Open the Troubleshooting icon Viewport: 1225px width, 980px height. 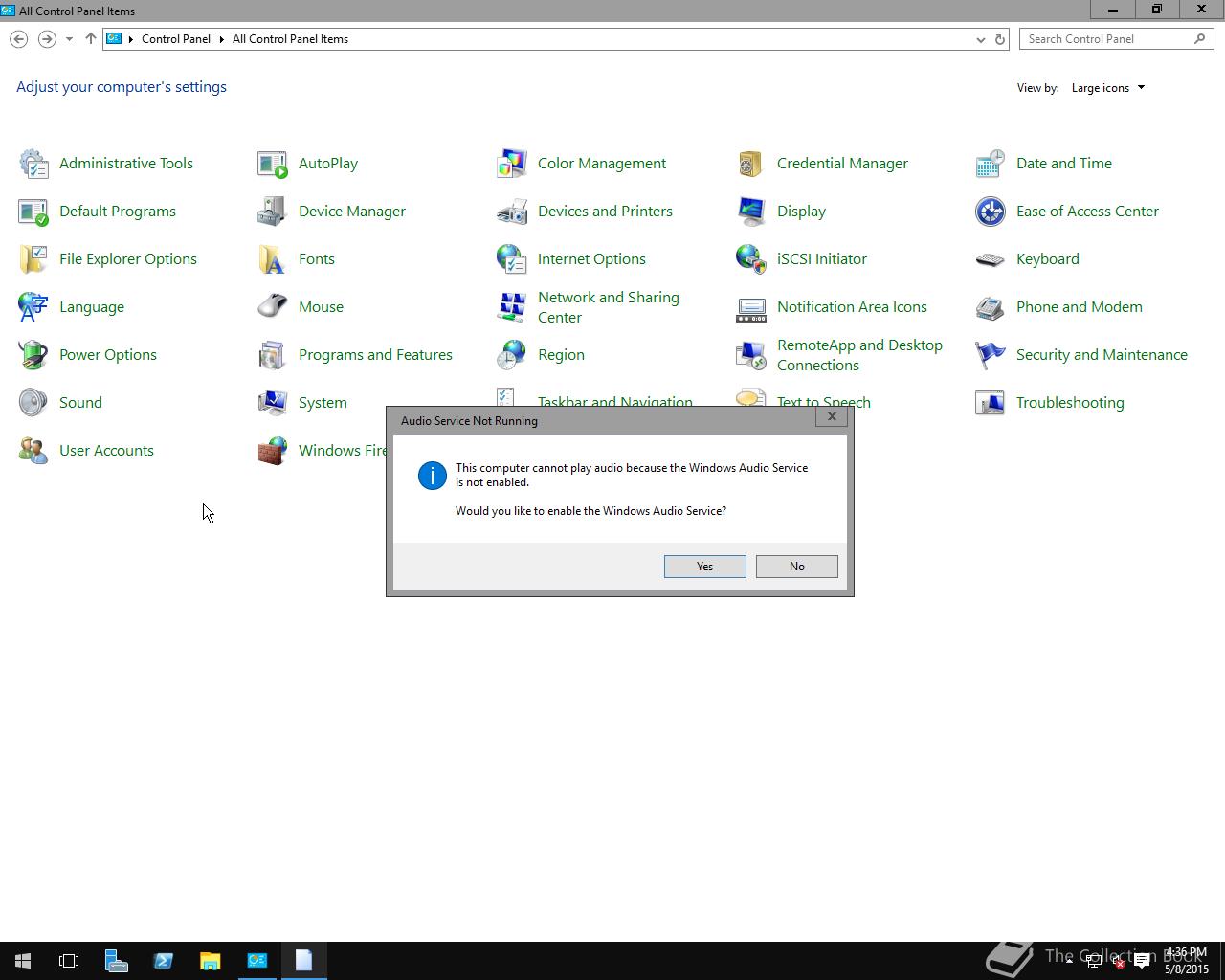point(991,403)
